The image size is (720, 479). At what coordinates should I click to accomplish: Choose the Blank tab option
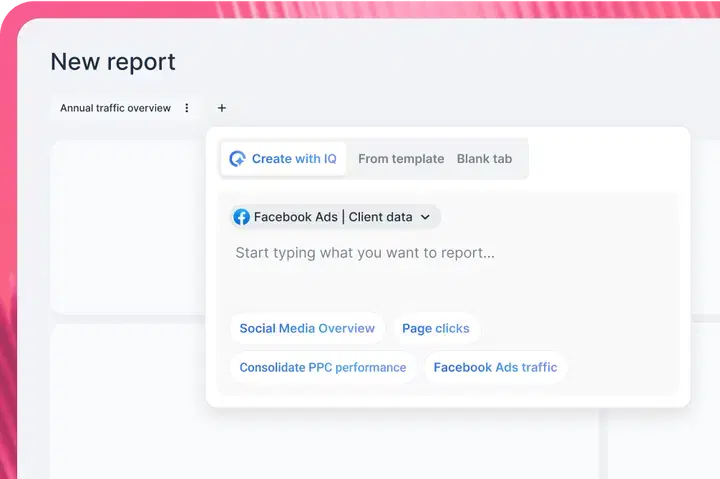point(484,159)
